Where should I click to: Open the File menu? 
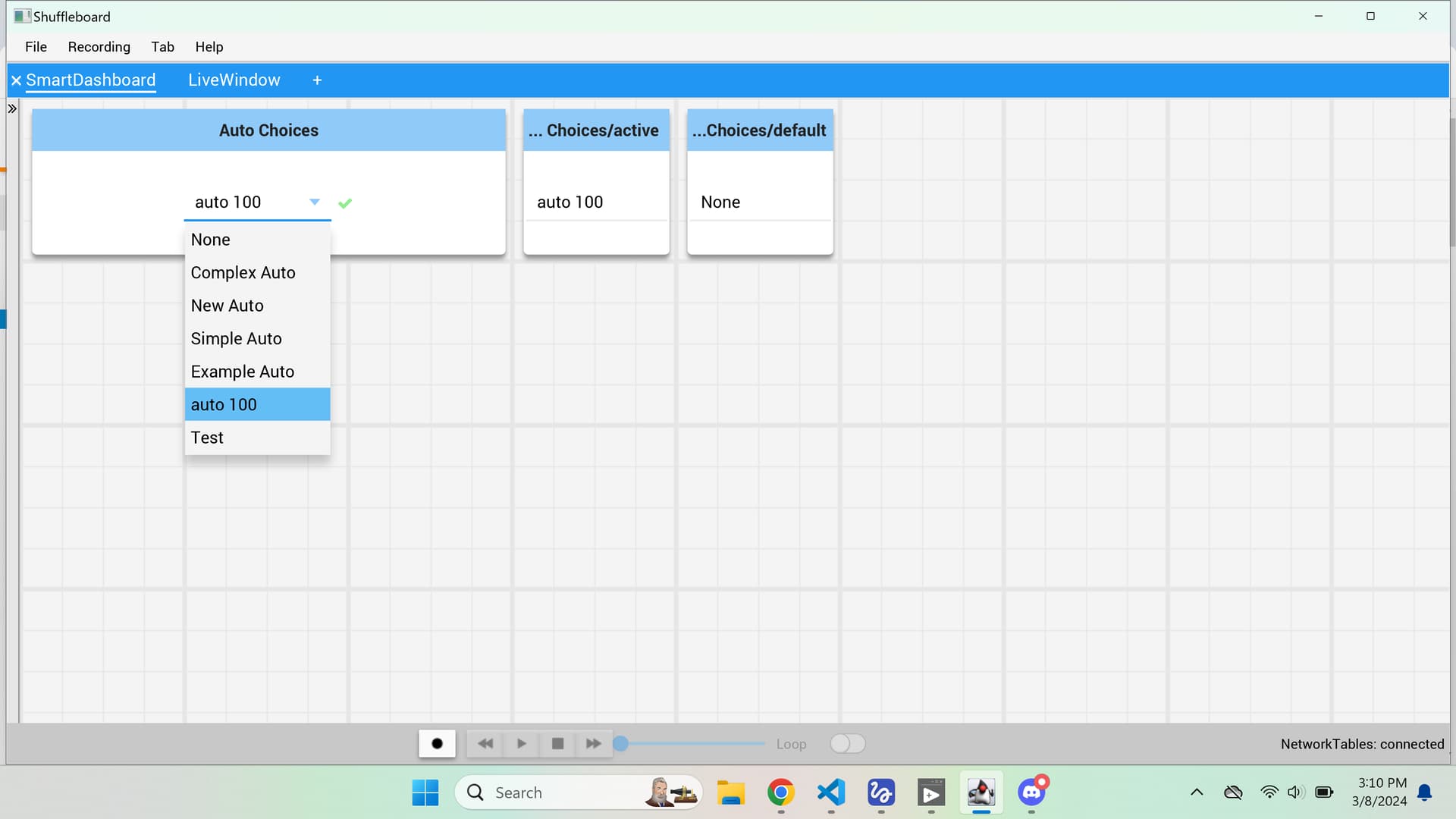(36, 47)
